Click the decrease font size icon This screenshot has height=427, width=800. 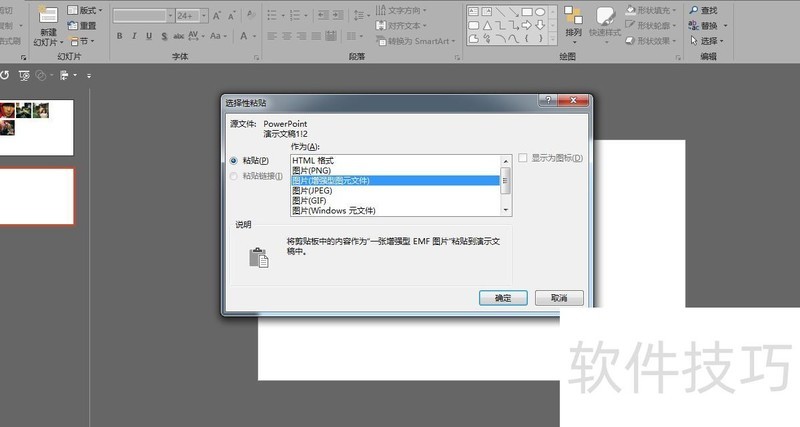coord(232,16)
